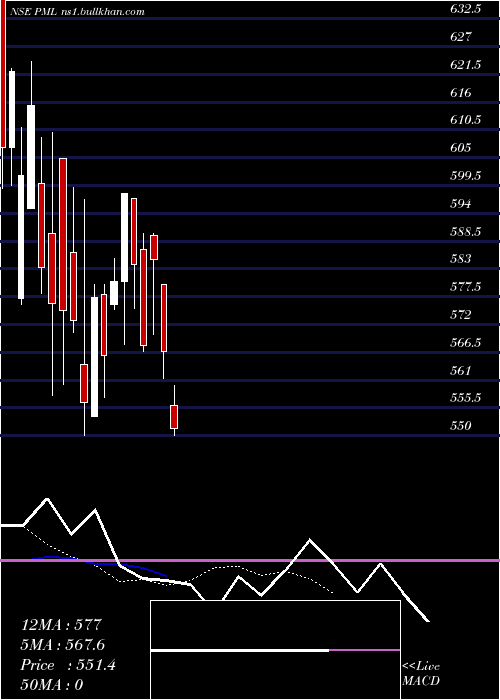This screenshot has width=500, height=700.
Task: Click the 'NSE PML ns1.bullkhan.com' chart title
Action: [78, 12]
